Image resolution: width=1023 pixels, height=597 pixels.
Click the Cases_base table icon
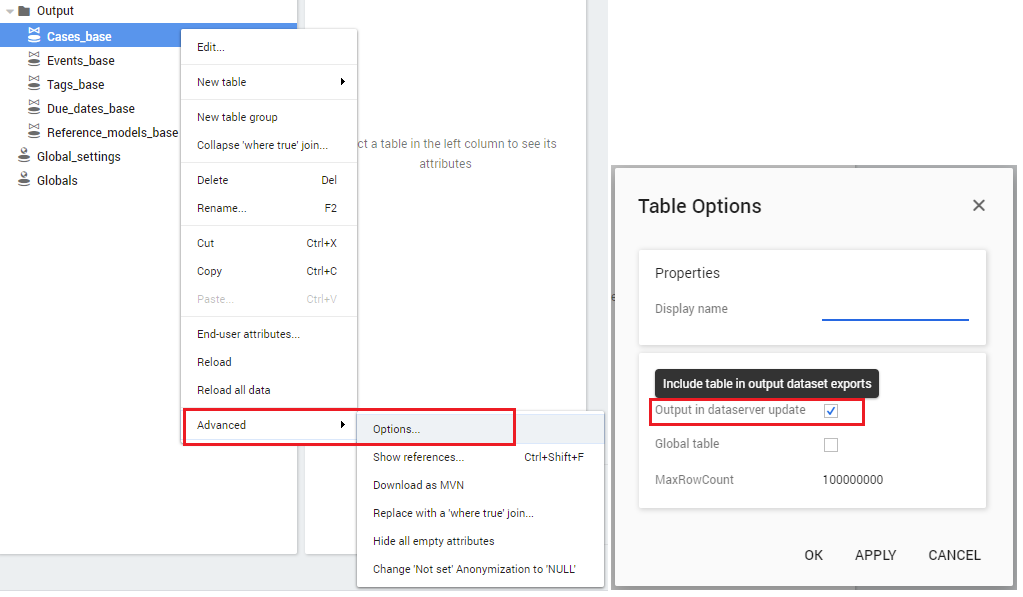coord(34,36)
